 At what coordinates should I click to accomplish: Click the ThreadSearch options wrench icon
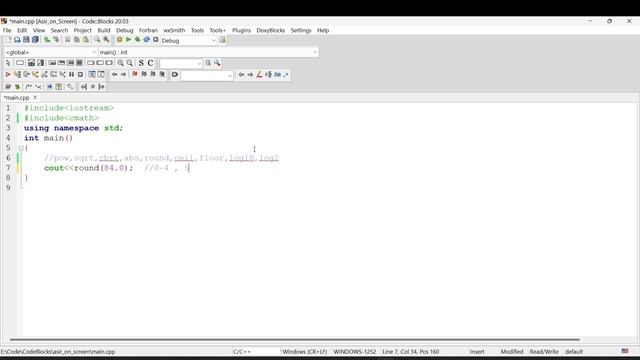217,63
